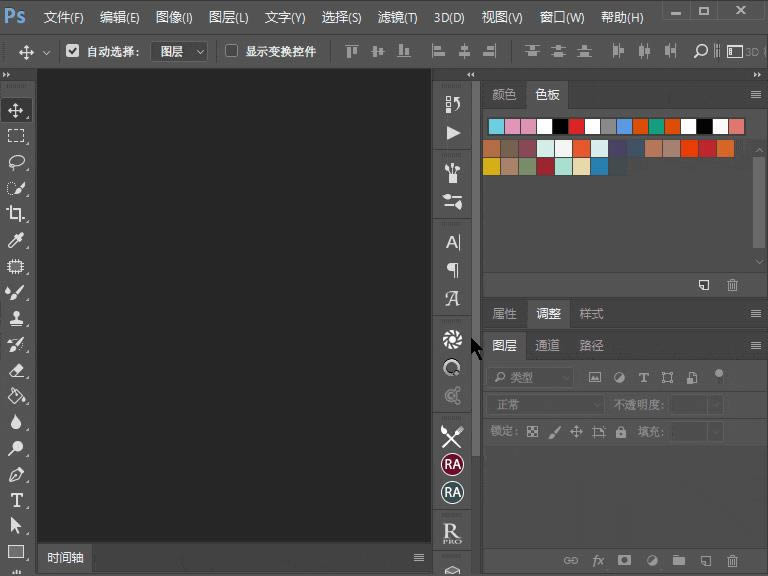The height and width of the screenshot is (576, 768).
Task: Open the Actions panel play icon
Action: point(453,133)
